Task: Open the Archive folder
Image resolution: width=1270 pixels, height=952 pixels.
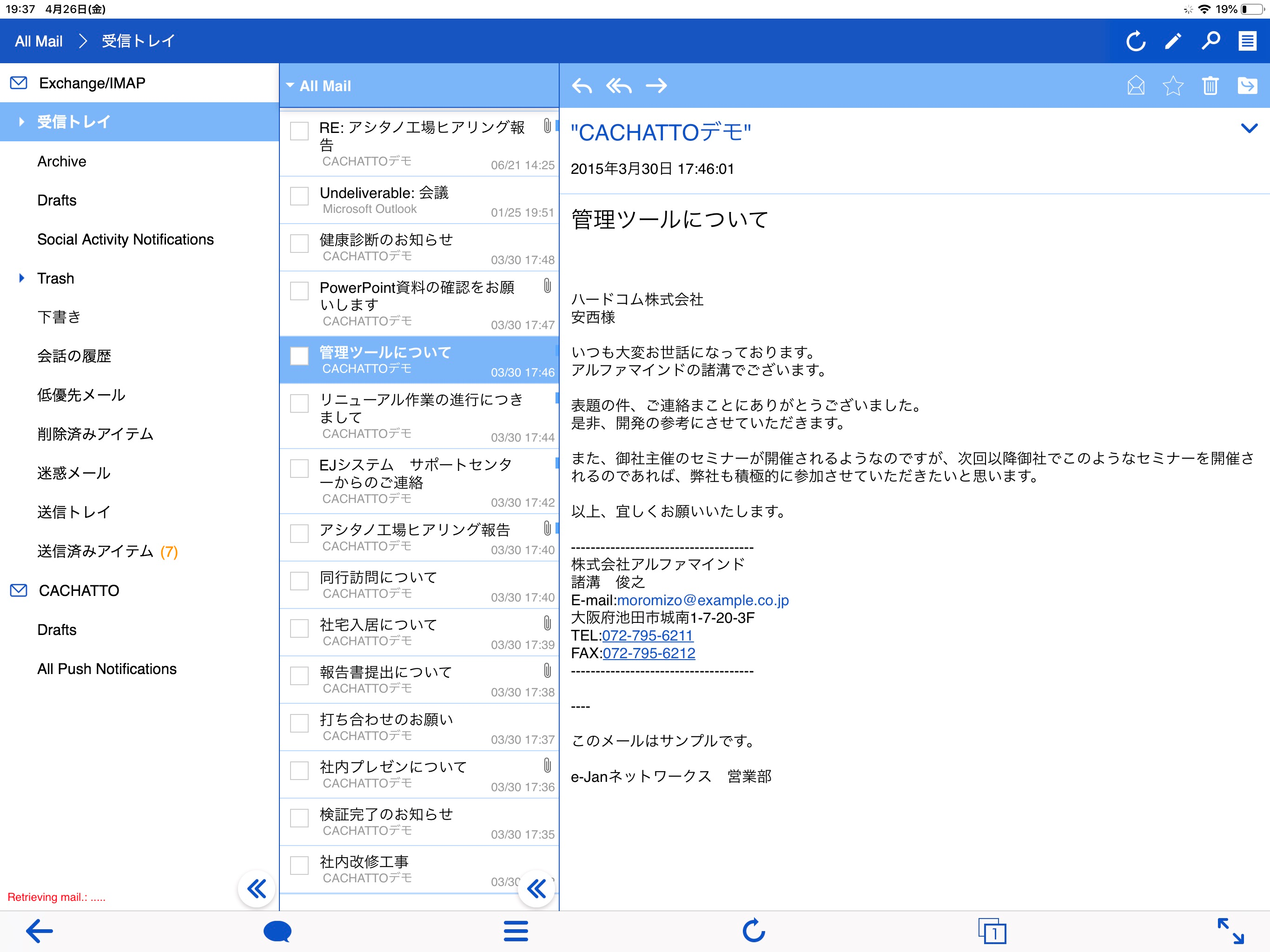Action: [61, 161]
